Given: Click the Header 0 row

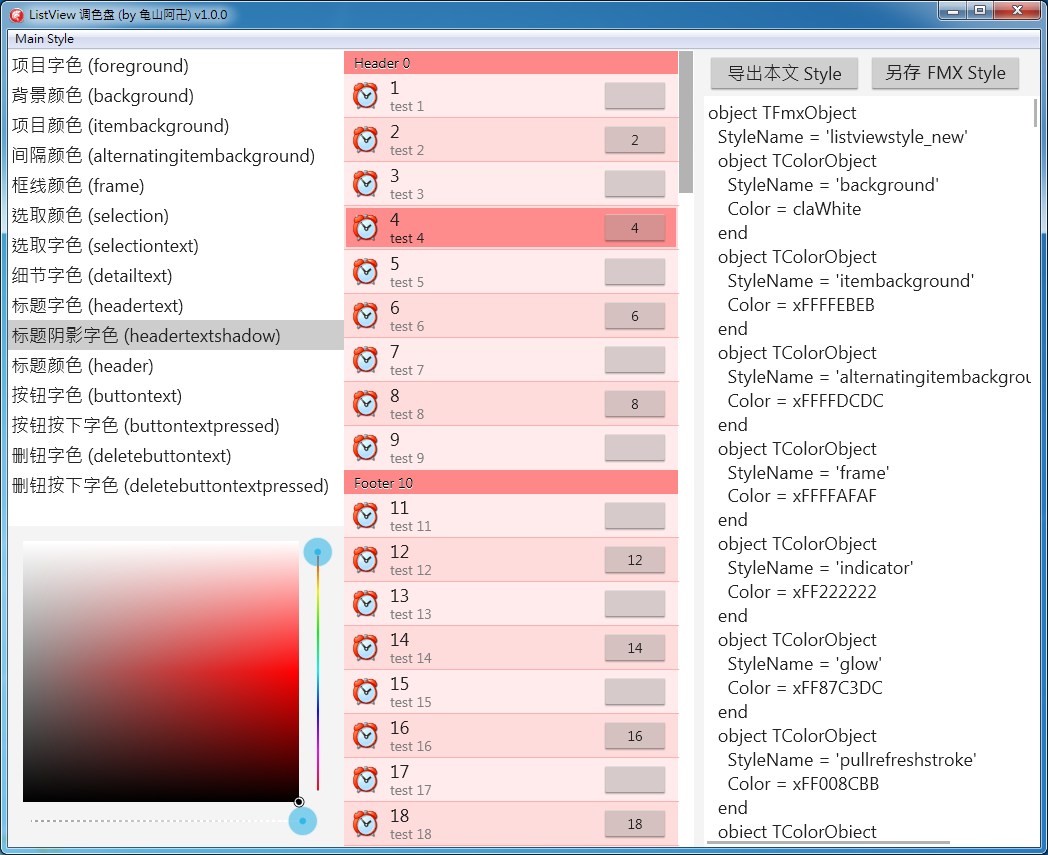Looking at the screenshot, I should click(x=511, y=63).
